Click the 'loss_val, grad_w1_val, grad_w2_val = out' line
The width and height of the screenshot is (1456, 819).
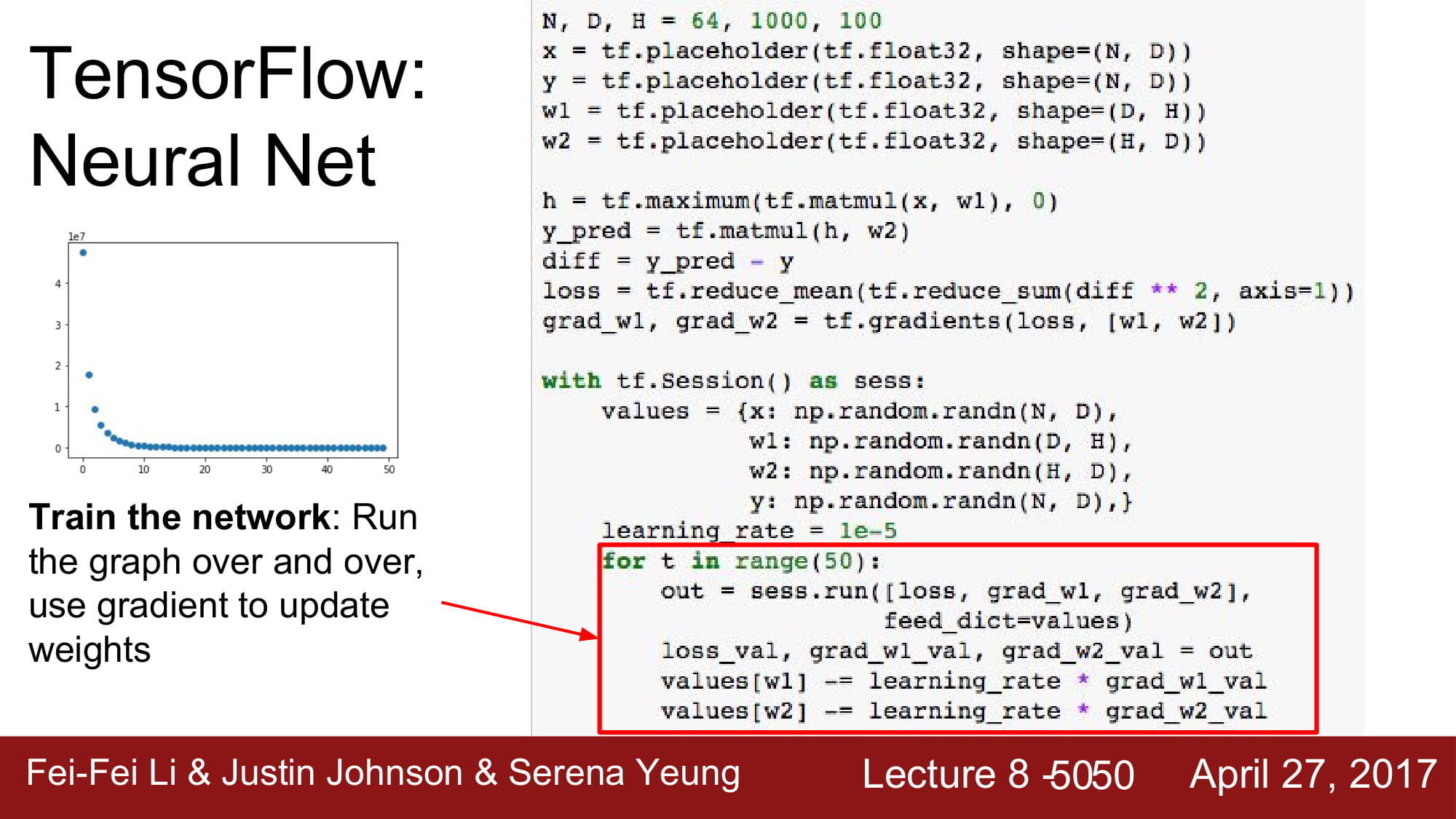[x=956, y=651]
